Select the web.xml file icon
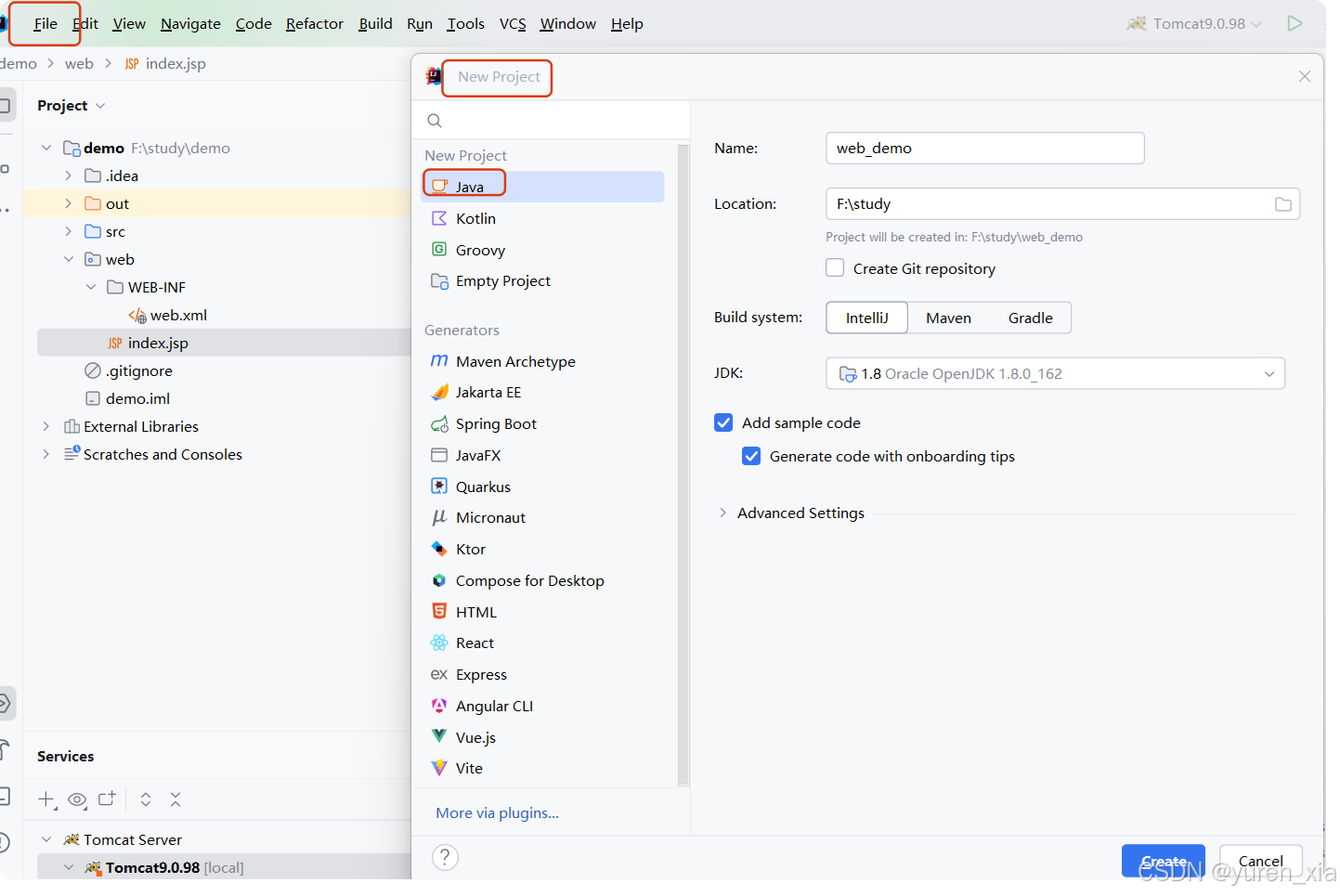Screen dimensions: 1340x896 [x=137, y=316]
